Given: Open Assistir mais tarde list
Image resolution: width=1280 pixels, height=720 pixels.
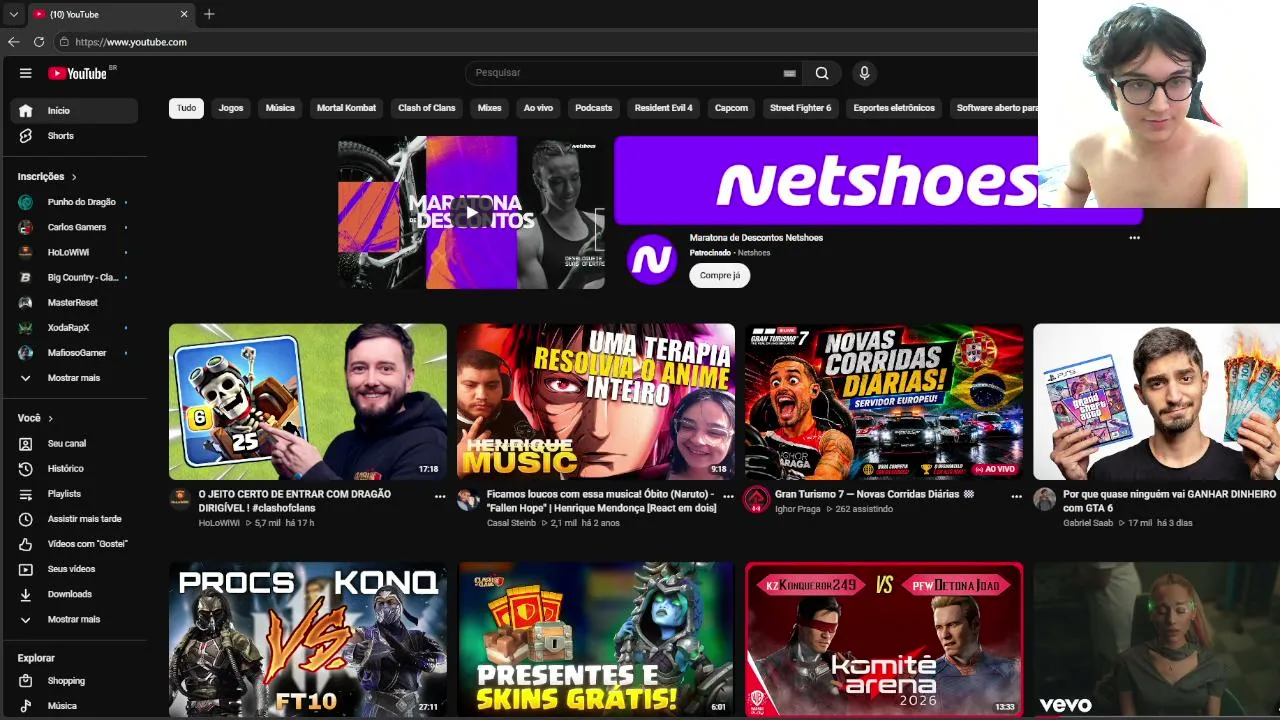Looking at the screenshot, I should point(74,519).
